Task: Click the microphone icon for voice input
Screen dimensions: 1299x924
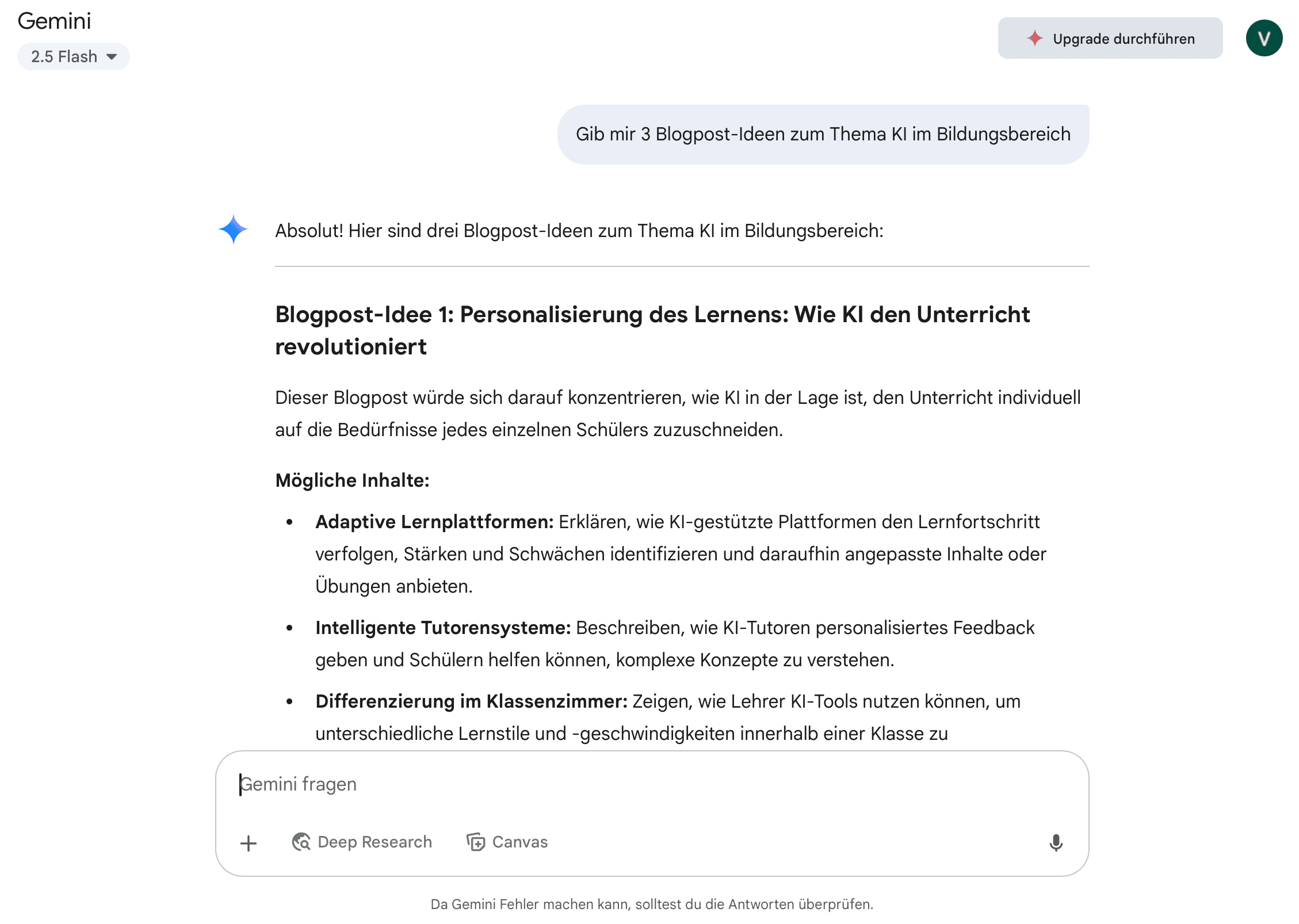Action: click(1056, 843)
